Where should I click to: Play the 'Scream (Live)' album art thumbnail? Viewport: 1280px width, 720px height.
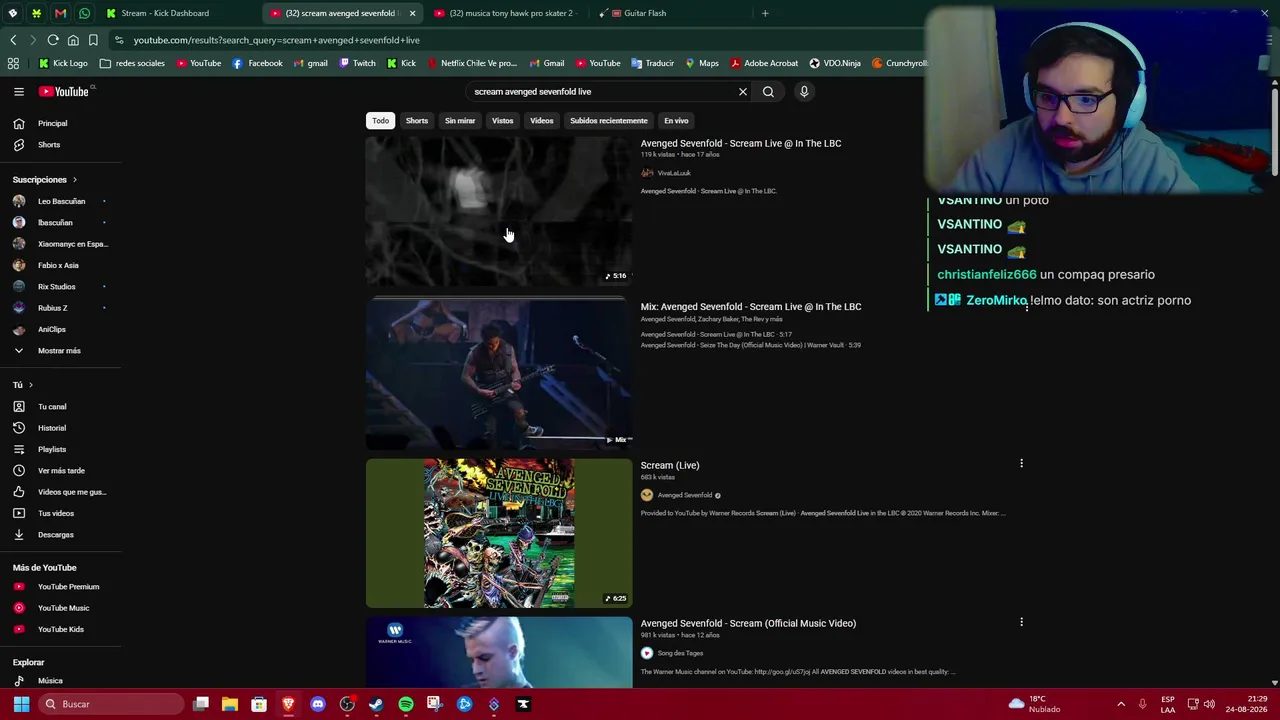499,533
